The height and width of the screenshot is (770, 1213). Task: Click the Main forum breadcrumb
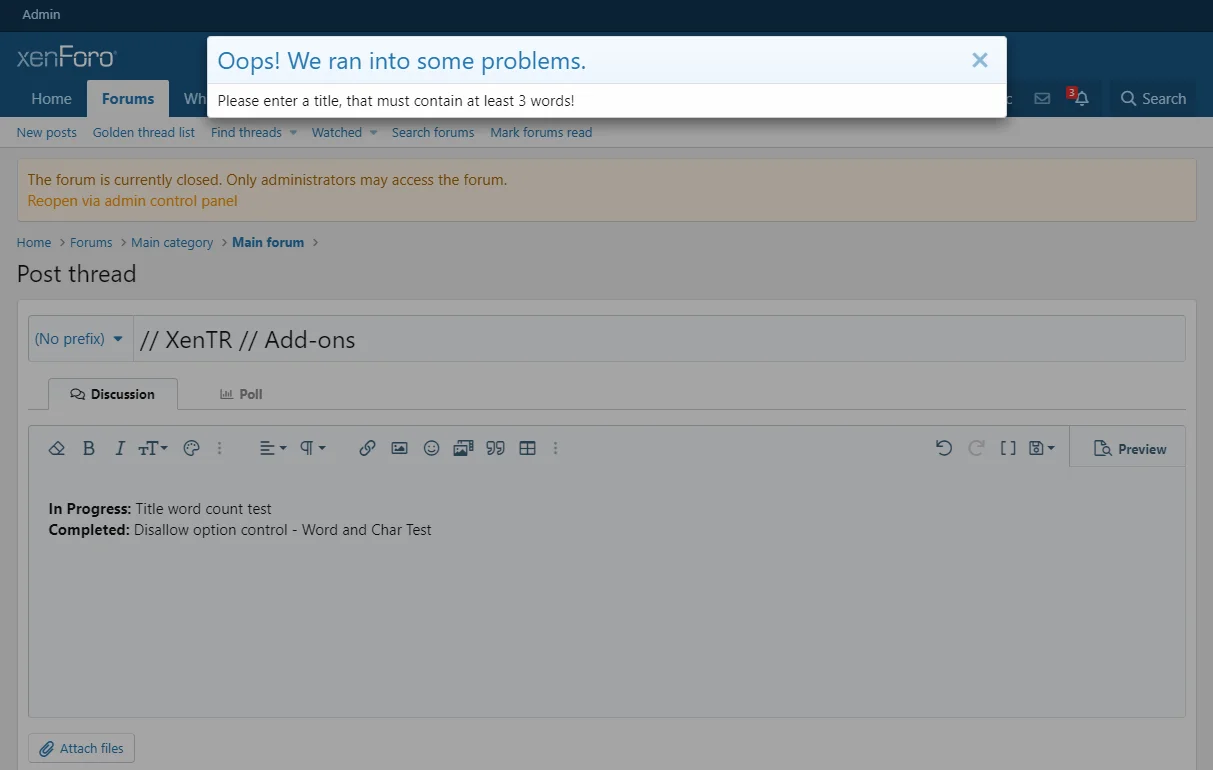click(x=268, y=242)
